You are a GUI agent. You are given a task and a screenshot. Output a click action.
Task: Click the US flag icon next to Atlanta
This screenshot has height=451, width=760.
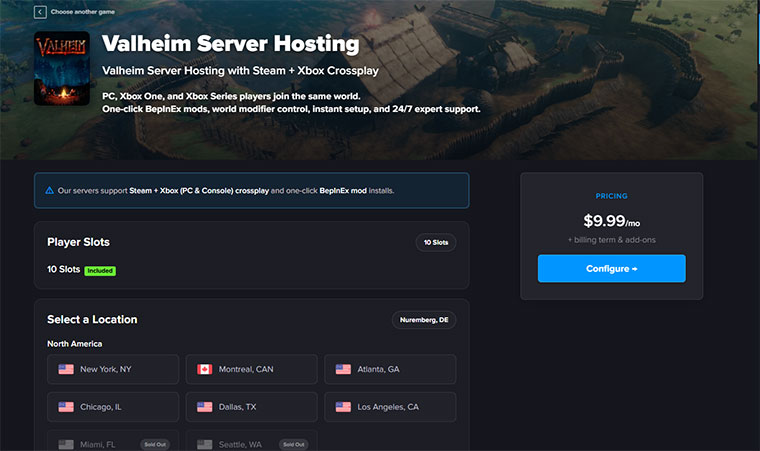343,370
